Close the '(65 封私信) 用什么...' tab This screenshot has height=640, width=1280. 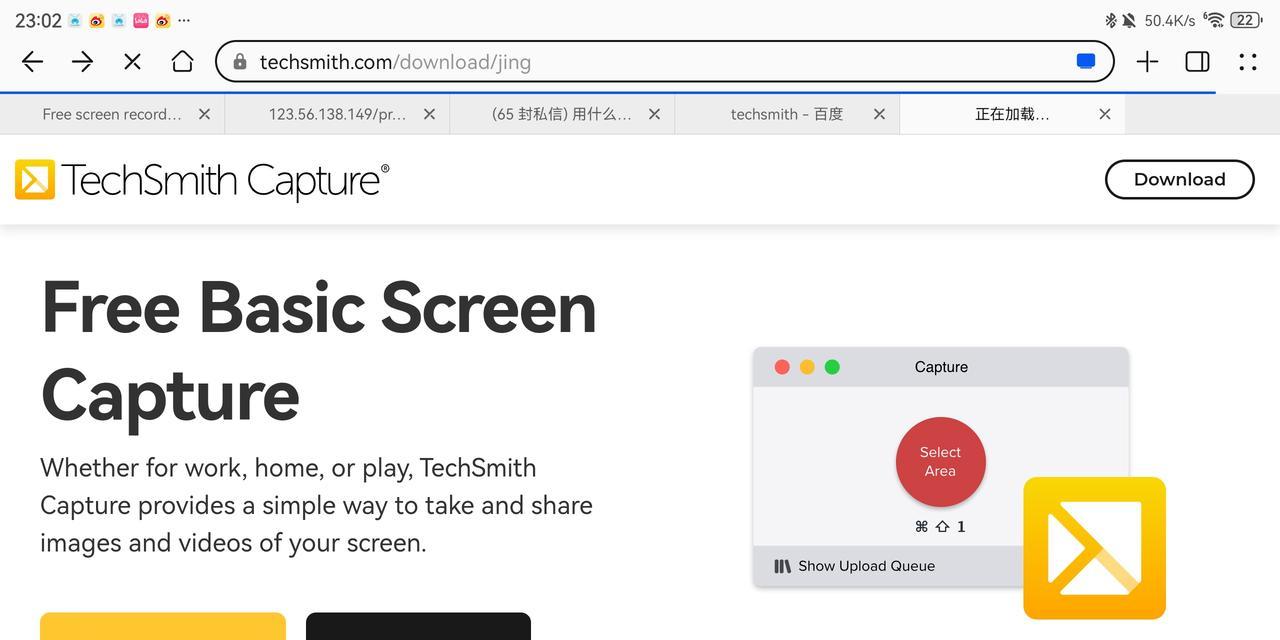(654, 114)
